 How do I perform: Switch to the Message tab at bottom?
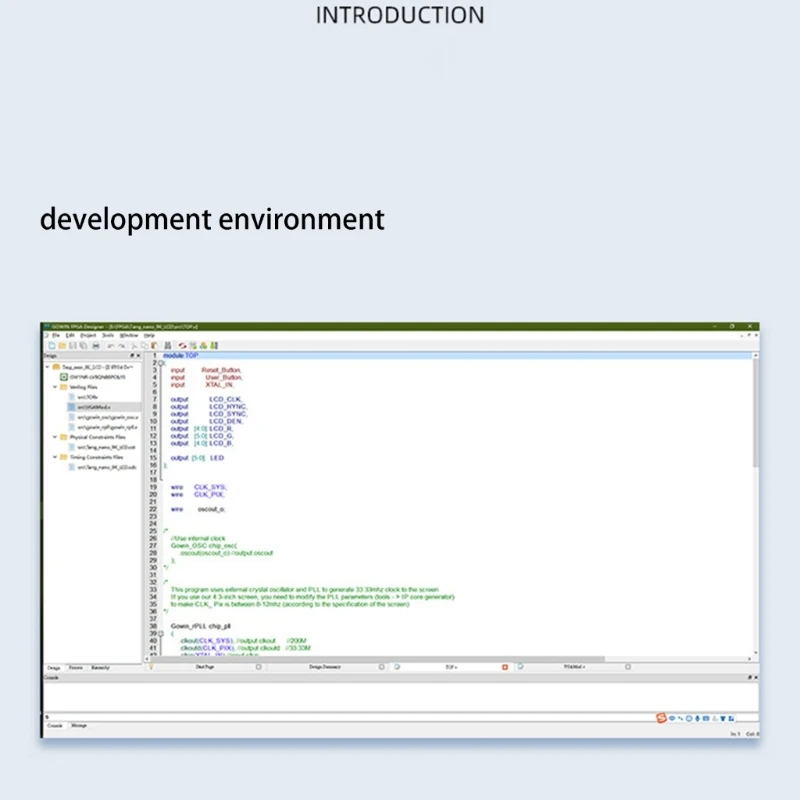click(x=79, y=726)
